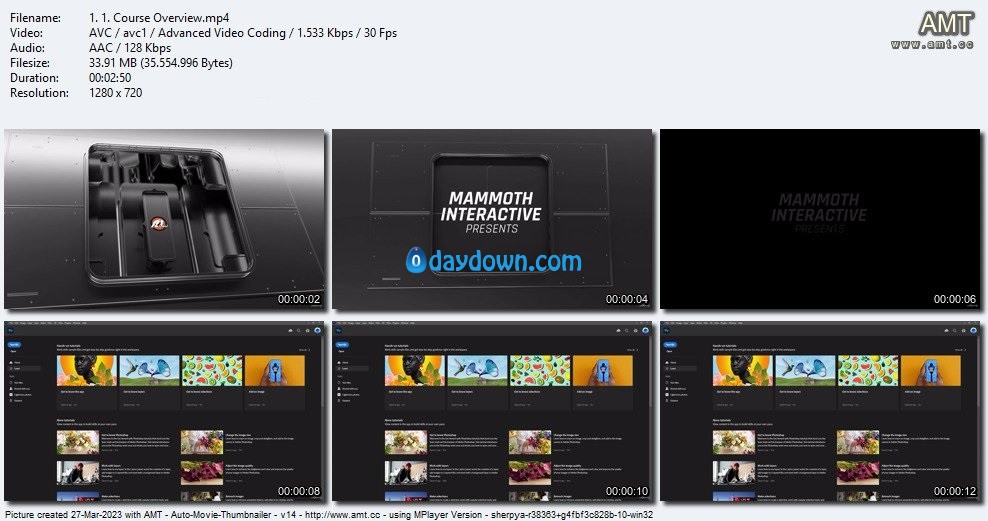Open the woman working tutorial thumbnail in the 00:00:12 frame

(733, 472)
